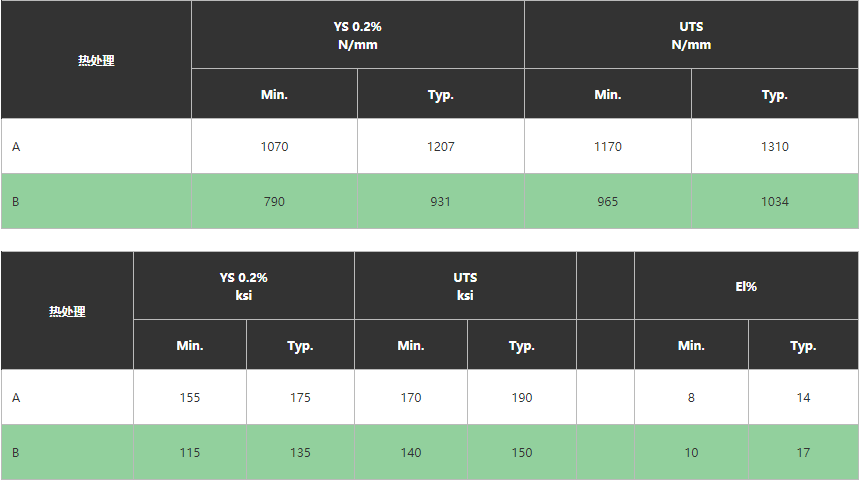
Task: Select the cell with value 1070
Action: [274, 147]
